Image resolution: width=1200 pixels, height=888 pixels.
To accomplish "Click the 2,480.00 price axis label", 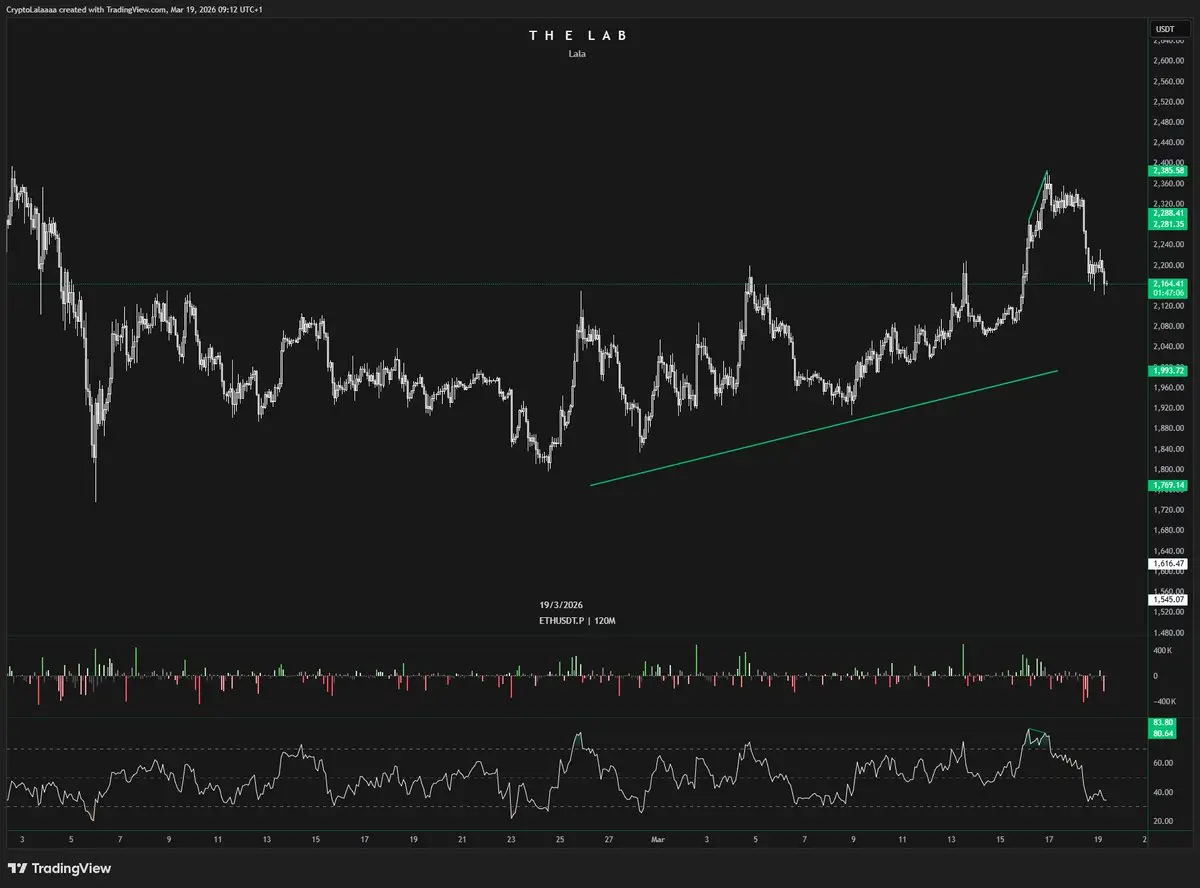I will point(1170,122).
